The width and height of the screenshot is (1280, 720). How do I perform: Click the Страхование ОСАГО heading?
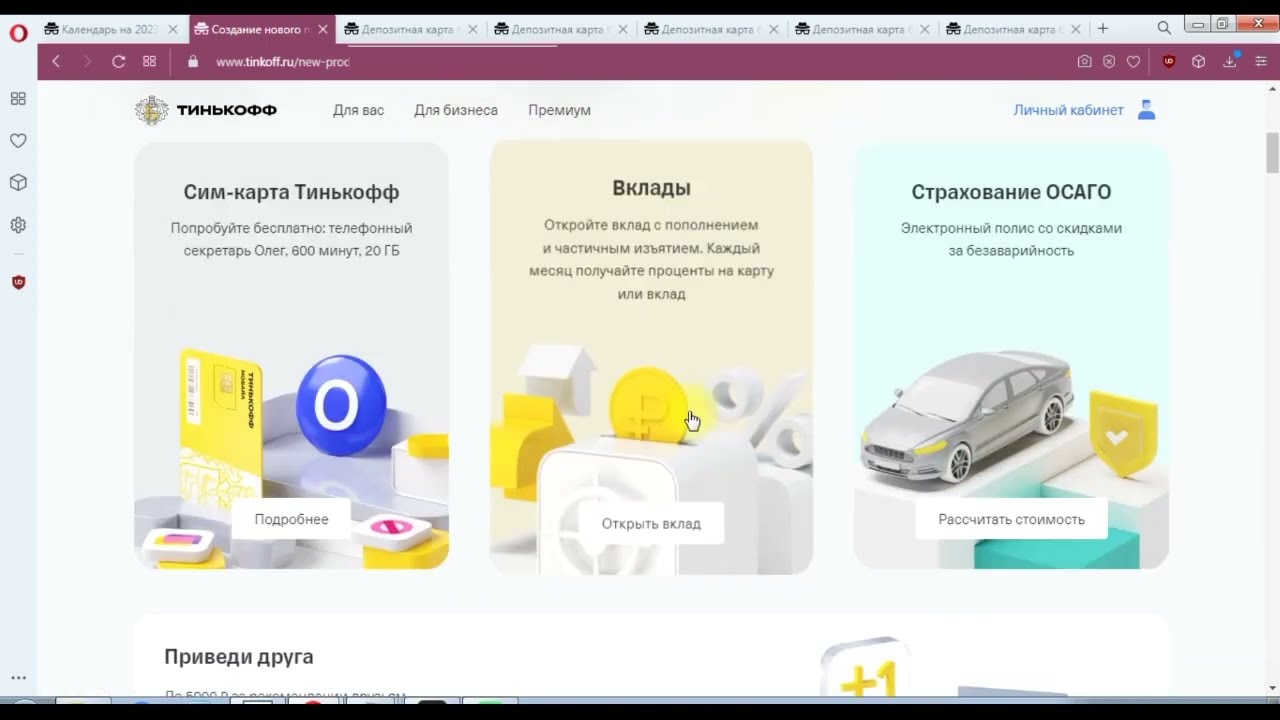[x=1011, y=192]
